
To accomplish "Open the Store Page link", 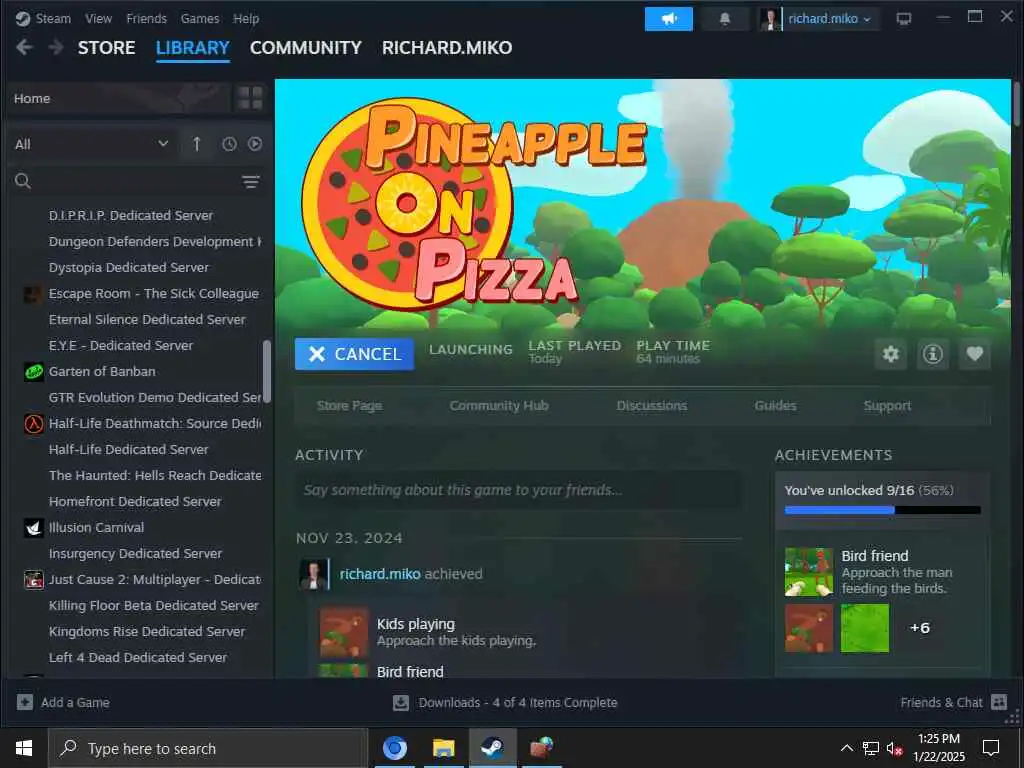I will pos(349,406).
